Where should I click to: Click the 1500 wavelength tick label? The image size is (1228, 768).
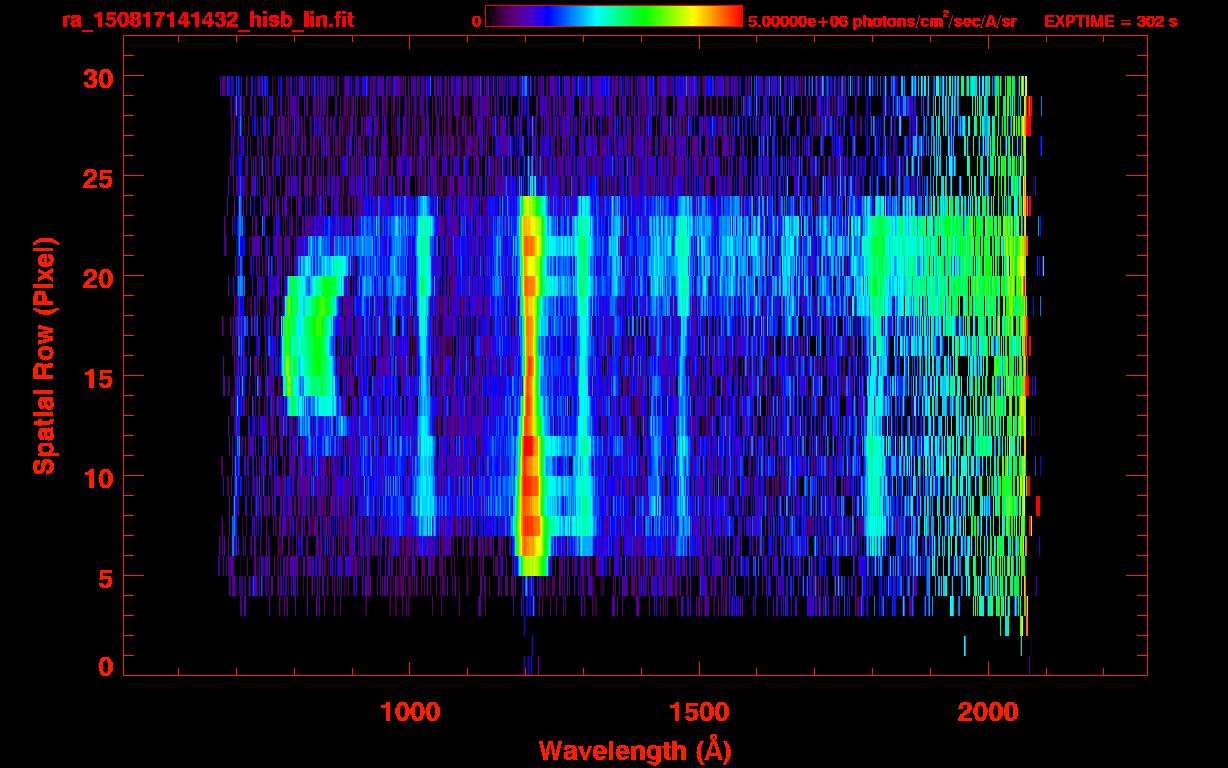pyautogui.click(x=699, y=711)
